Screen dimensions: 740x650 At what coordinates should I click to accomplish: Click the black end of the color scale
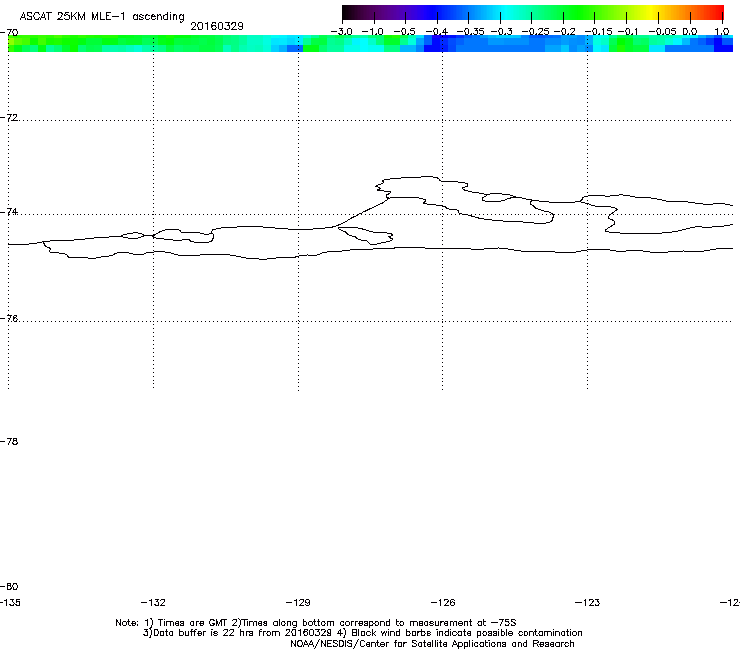(x=349, y=12)
